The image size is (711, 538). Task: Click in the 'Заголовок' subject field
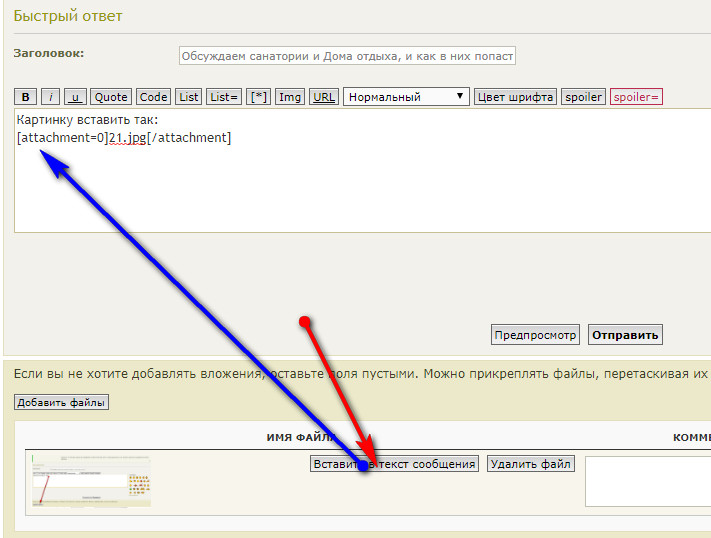[x=347, y=57]
